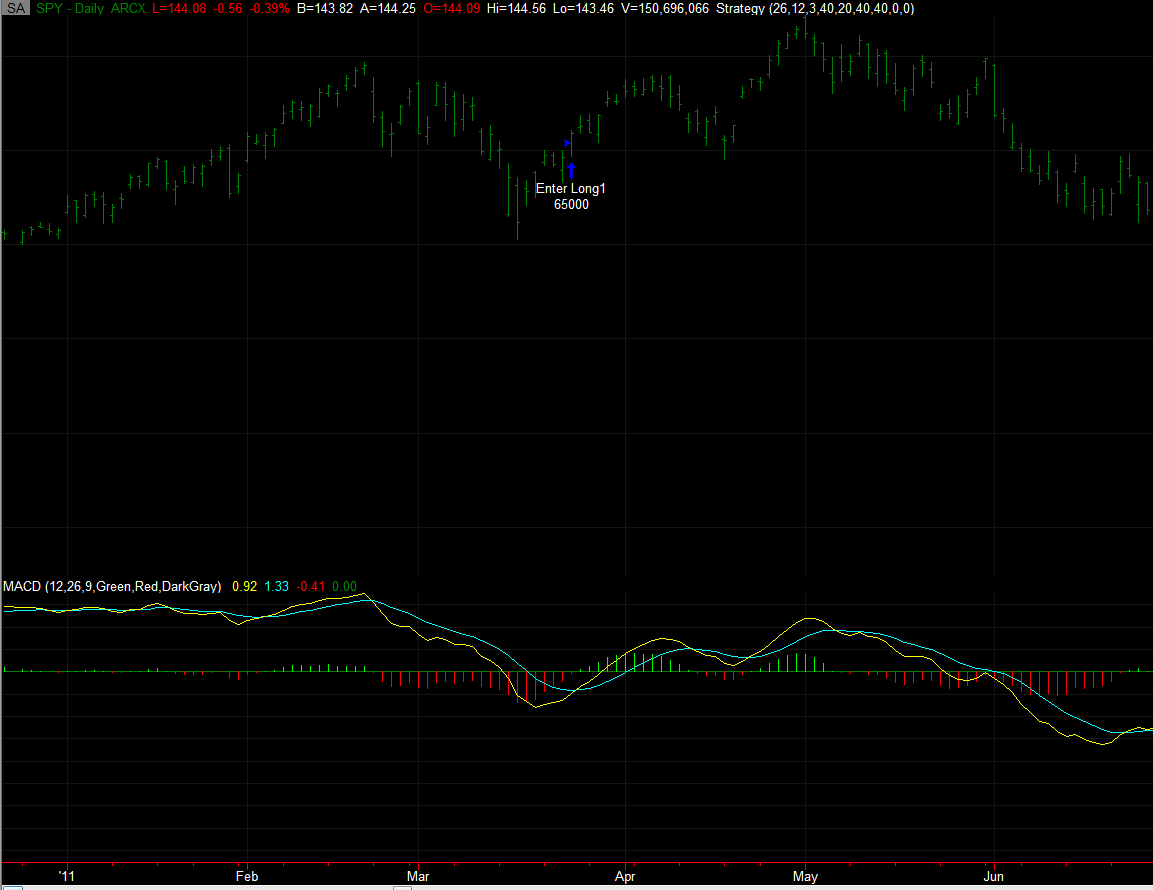Viewport: 1153px width, 890px height.
Task: Click the 'Apr' label on time axis
Action: click(625, 876)
